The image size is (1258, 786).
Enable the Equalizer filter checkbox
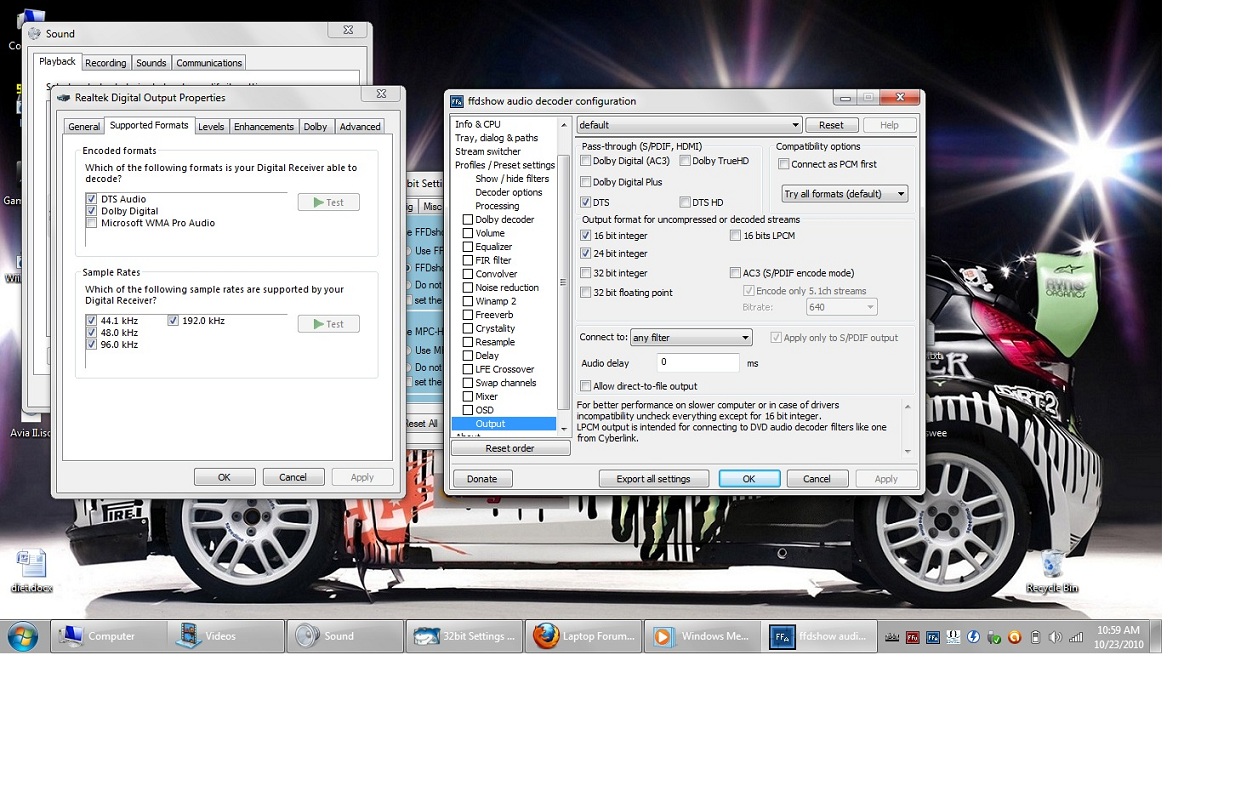(467, 247)
